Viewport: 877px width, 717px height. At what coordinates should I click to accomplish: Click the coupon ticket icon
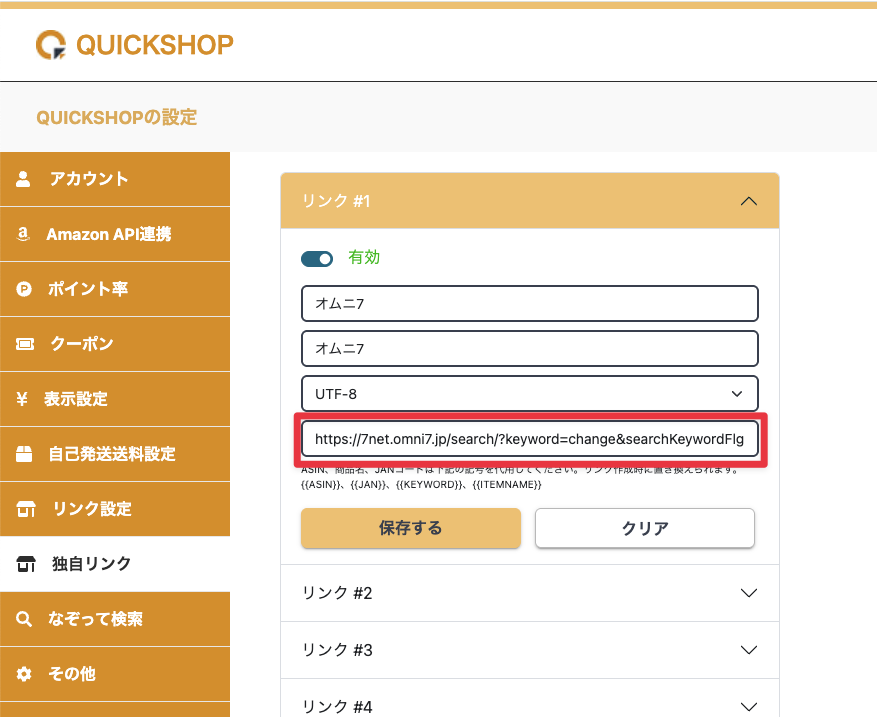coord(24,344)
